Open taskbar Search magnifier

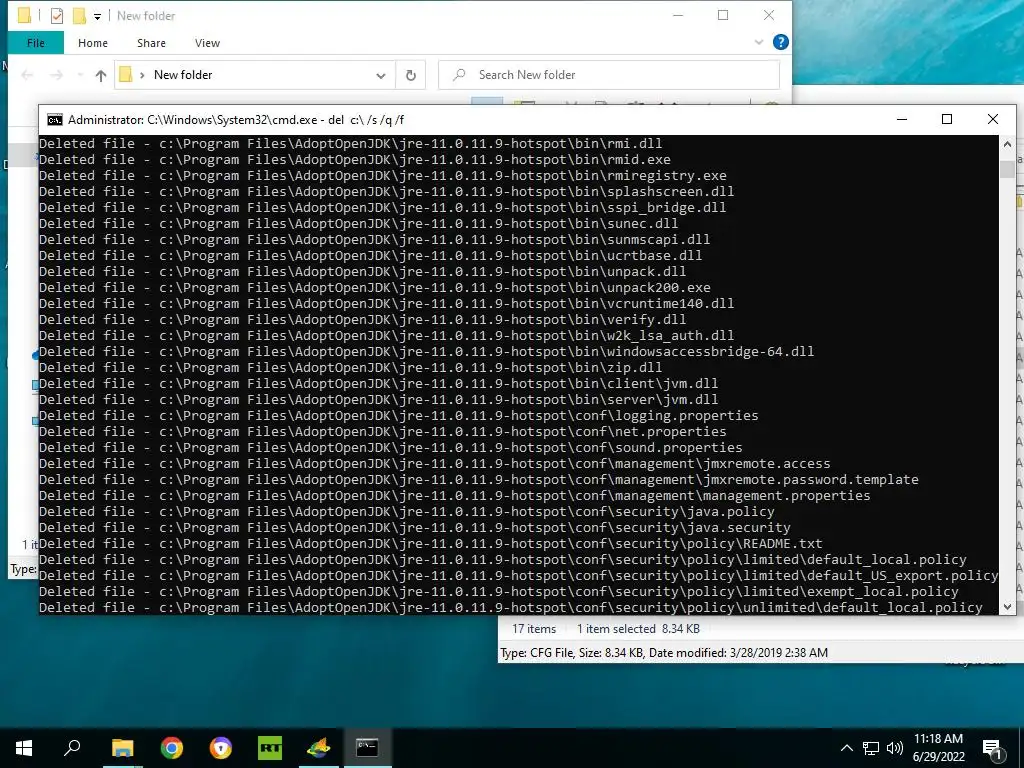pyautogui.click(x=72, y=748)
